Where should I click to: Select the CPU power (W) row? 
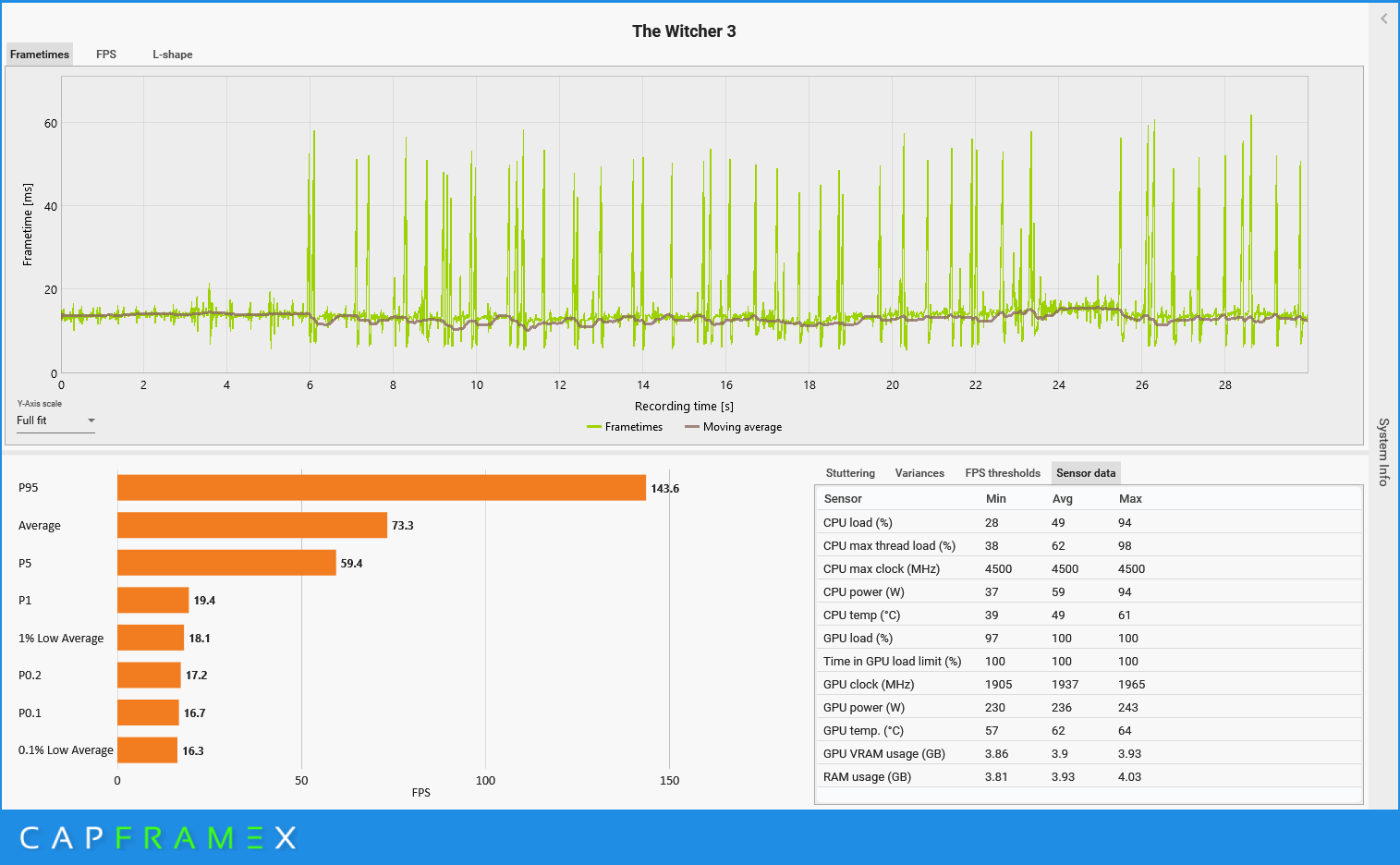tap(1089, 591)
